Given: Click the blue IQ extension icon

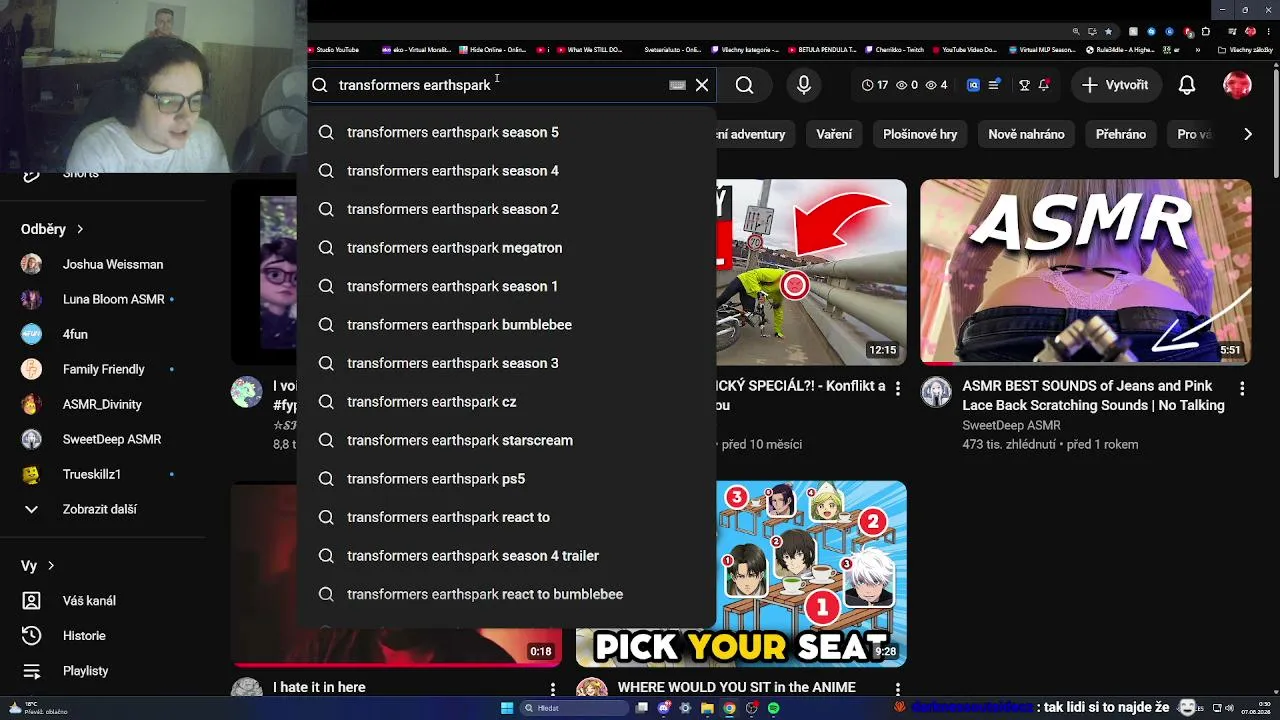Looking at the screenshot, I should tap(973, 85).
